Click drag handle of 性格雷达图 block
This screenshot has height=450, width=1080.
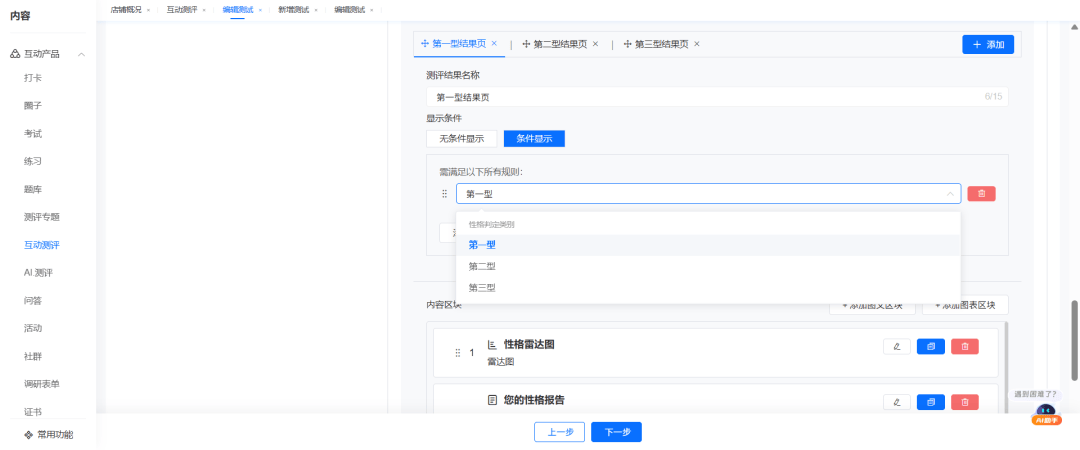click(x=458, y=352)
